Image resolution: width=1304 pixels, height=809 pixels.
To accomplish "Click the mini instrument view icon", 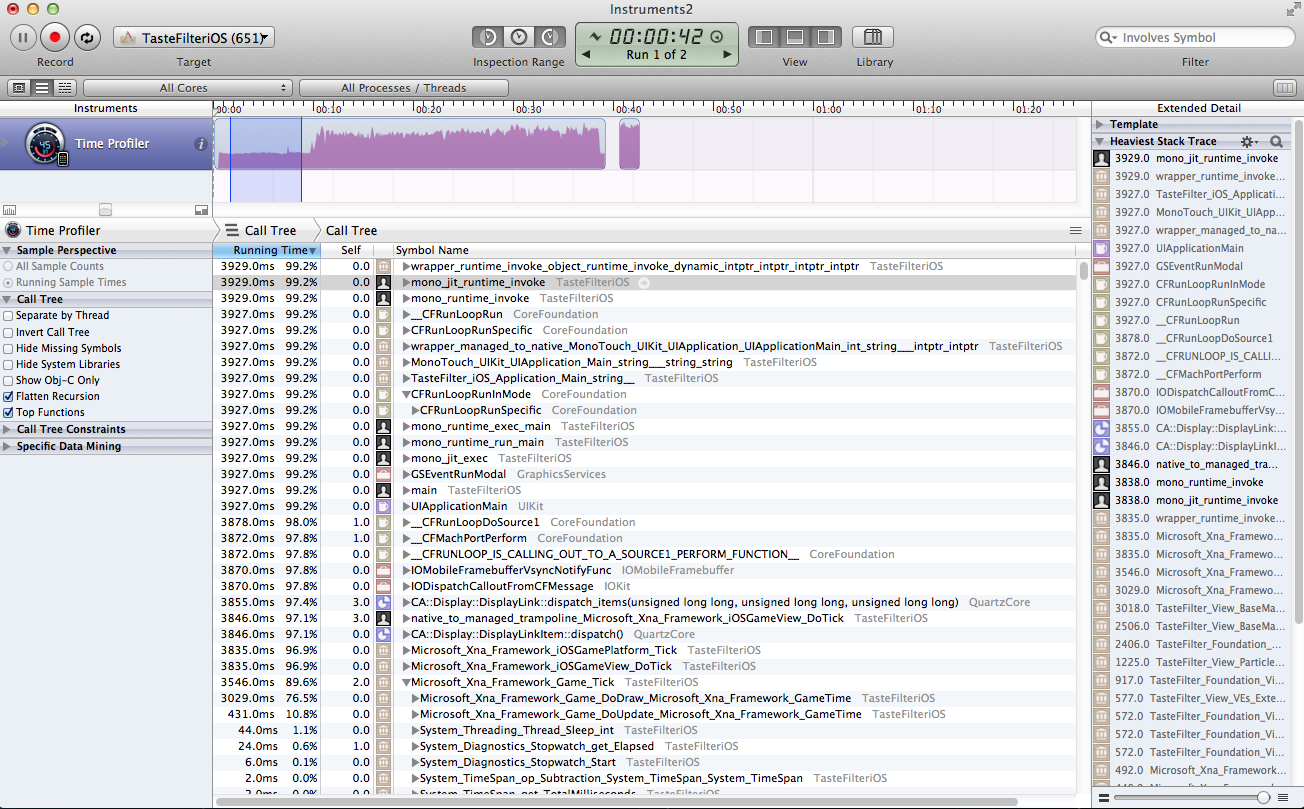I will pos(10,209).
